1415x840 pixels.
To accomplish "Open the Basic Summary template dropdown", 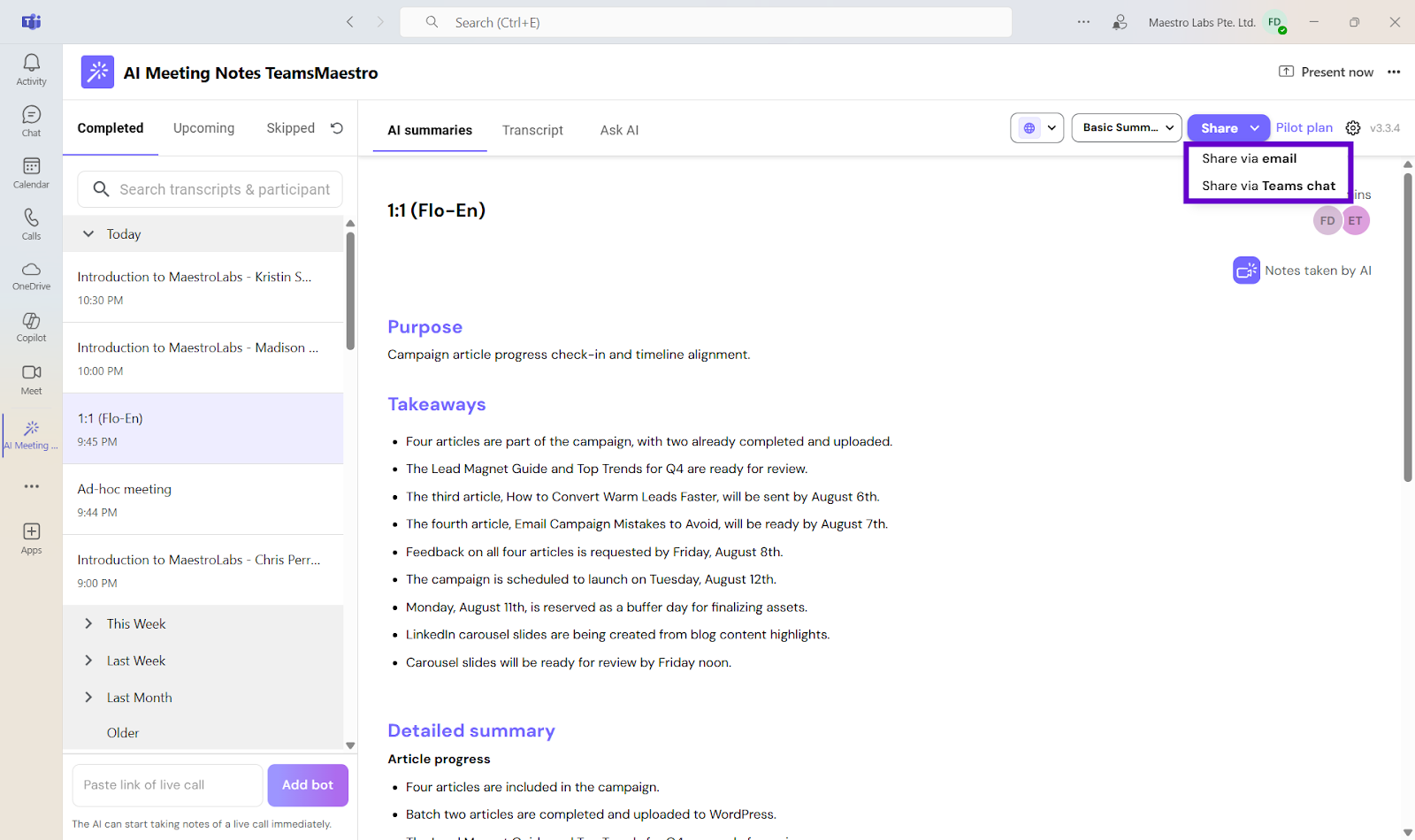I will (1127, 128).
